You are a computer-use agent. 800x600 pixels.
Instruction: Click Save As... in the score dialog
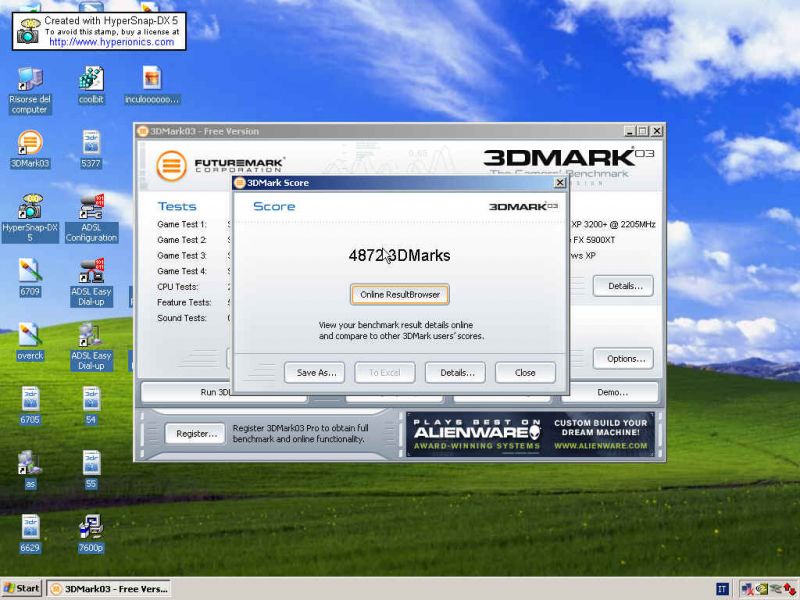(x=314, y=372)
